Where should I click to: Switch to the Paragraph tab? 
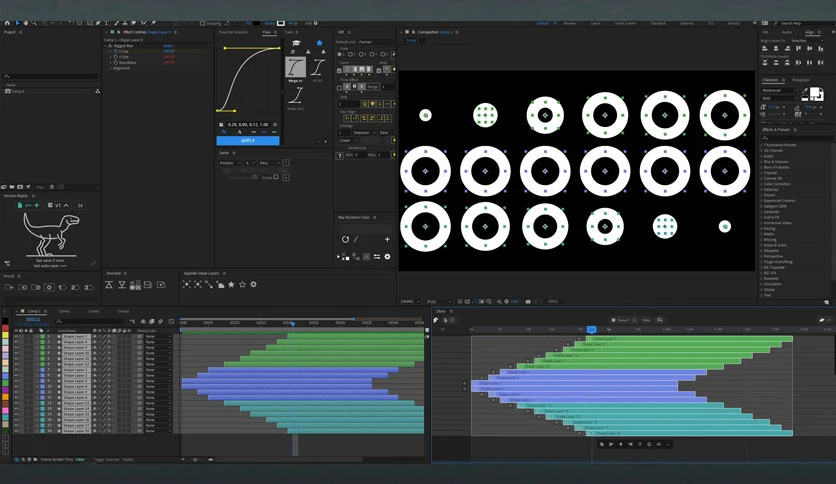[801, 79]
